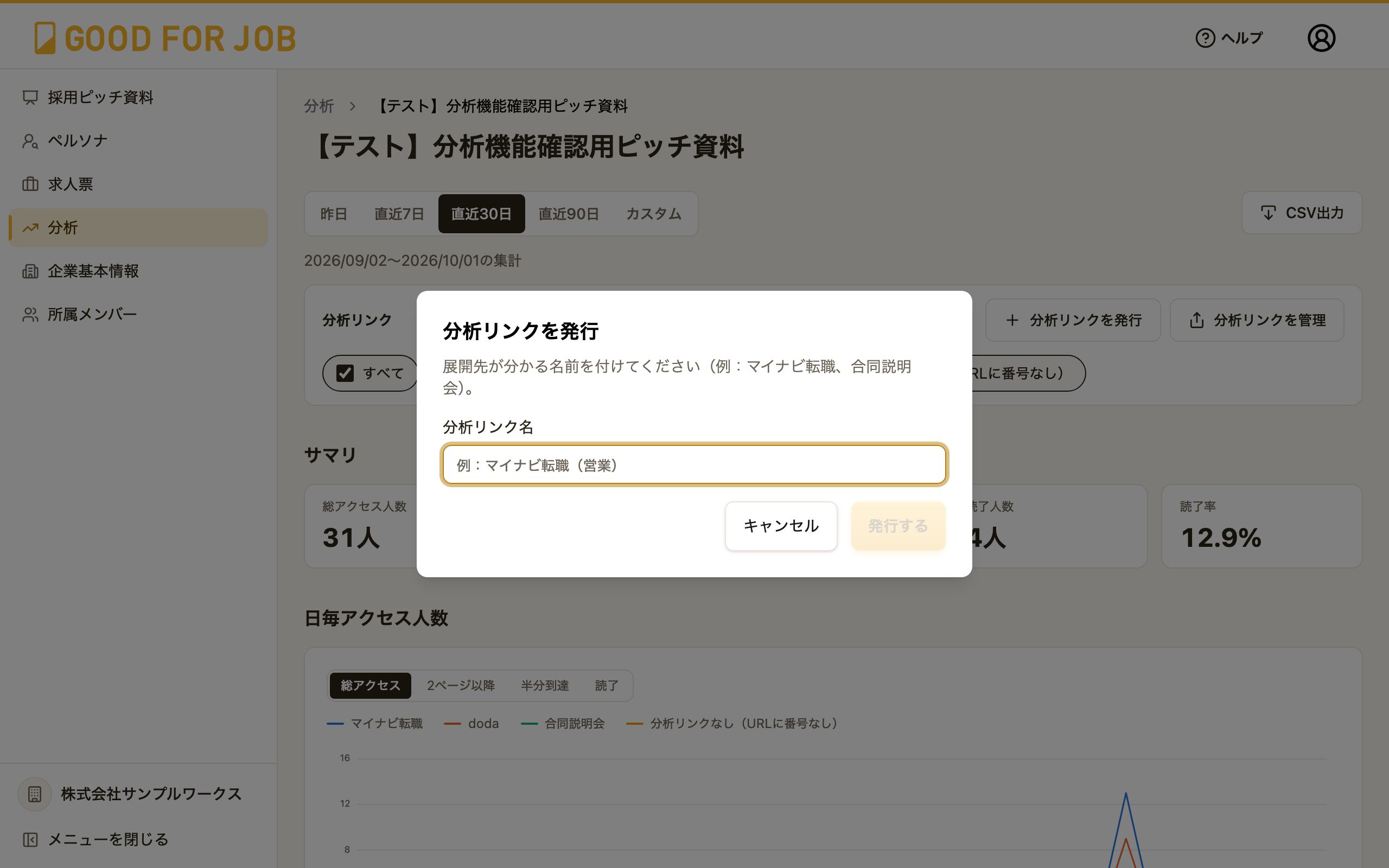Click the collapse-panel icon beside メニューを閉じる
Viewport: 1389px width, 868px height.
coord(30,839)
